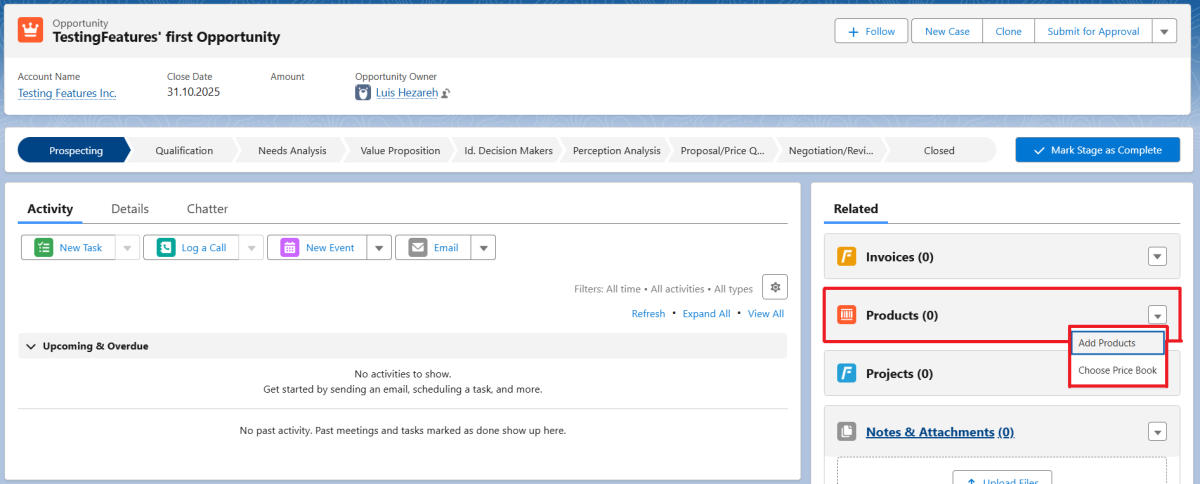Screen dimensions: 1200x484
Task: Click the Follow button
Action: click(871, 32)
